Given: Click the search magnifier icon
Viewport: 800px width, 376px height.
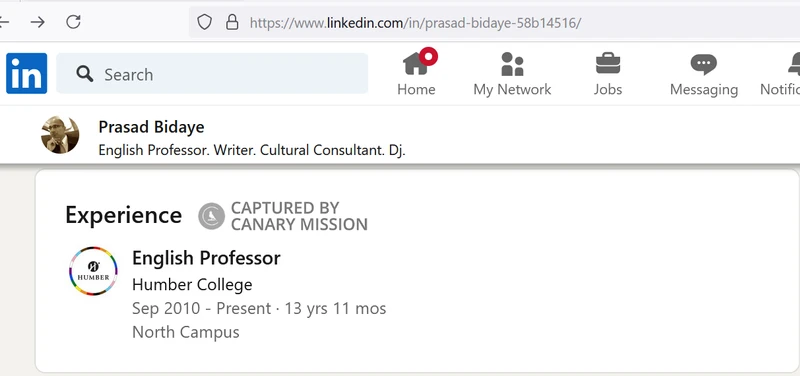Looking at the screenshot, I should point(85,74).
